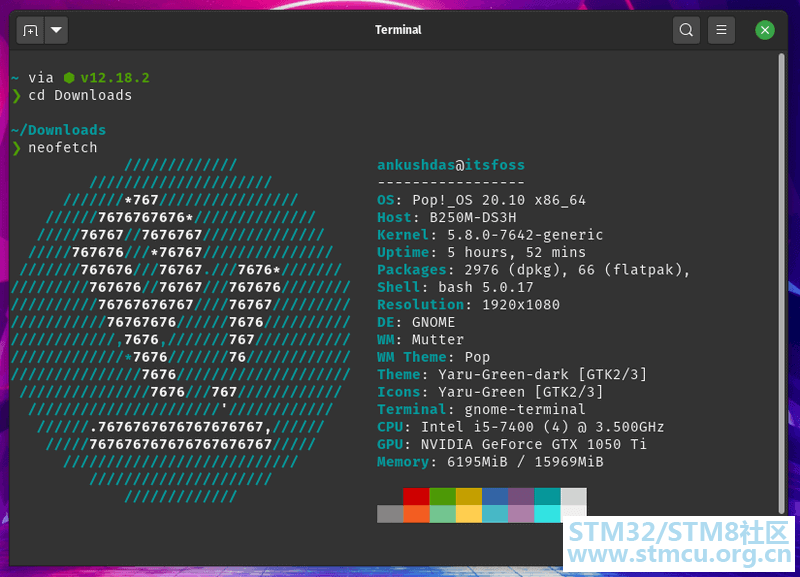Select the sky blue color block
Viewport: 800px width, 577px height.
click(495, 514)
